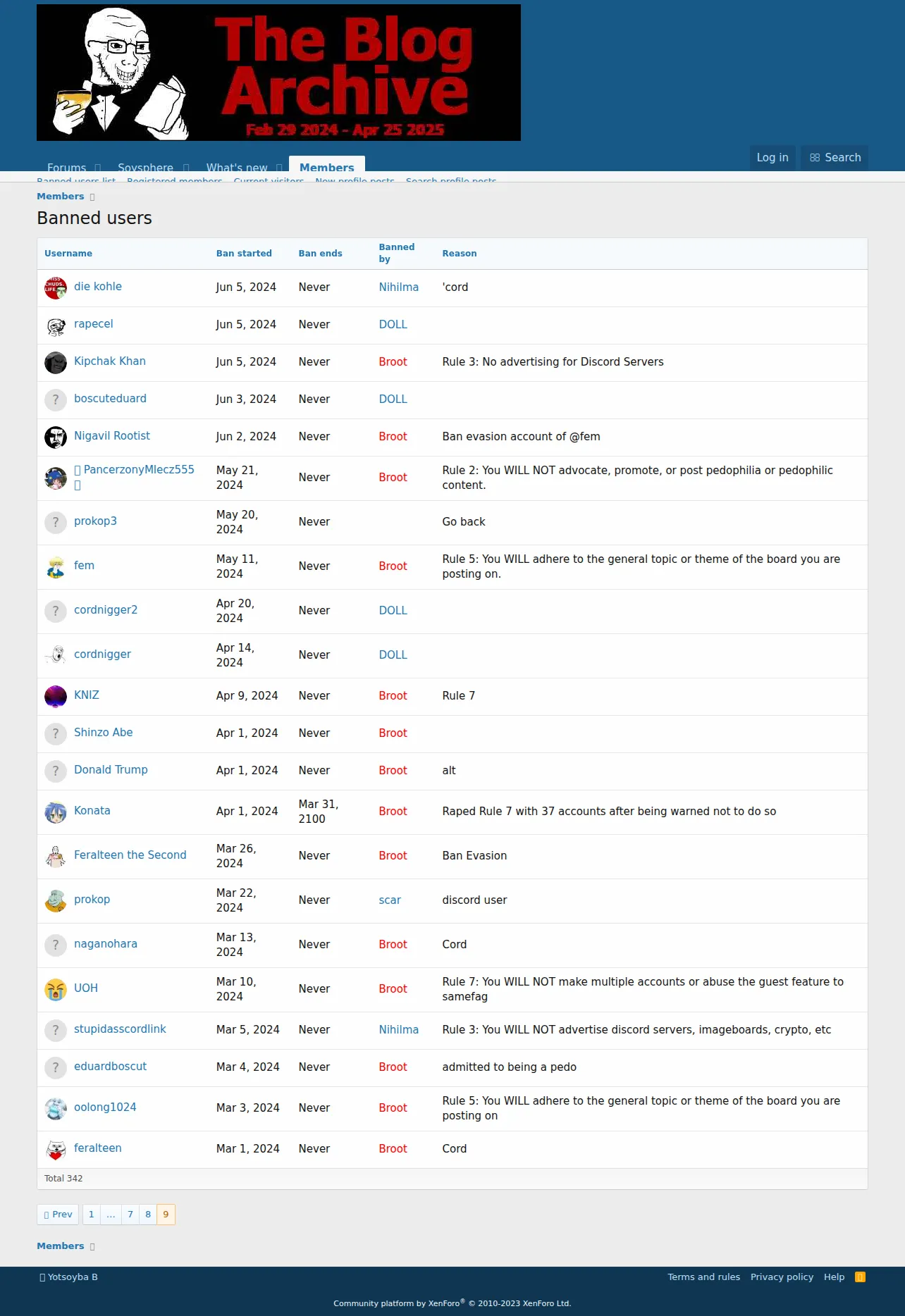This screenshot has height=1316, width=905.
Task: Expand the What's new dropdown arrow
Action: [279, 168]
